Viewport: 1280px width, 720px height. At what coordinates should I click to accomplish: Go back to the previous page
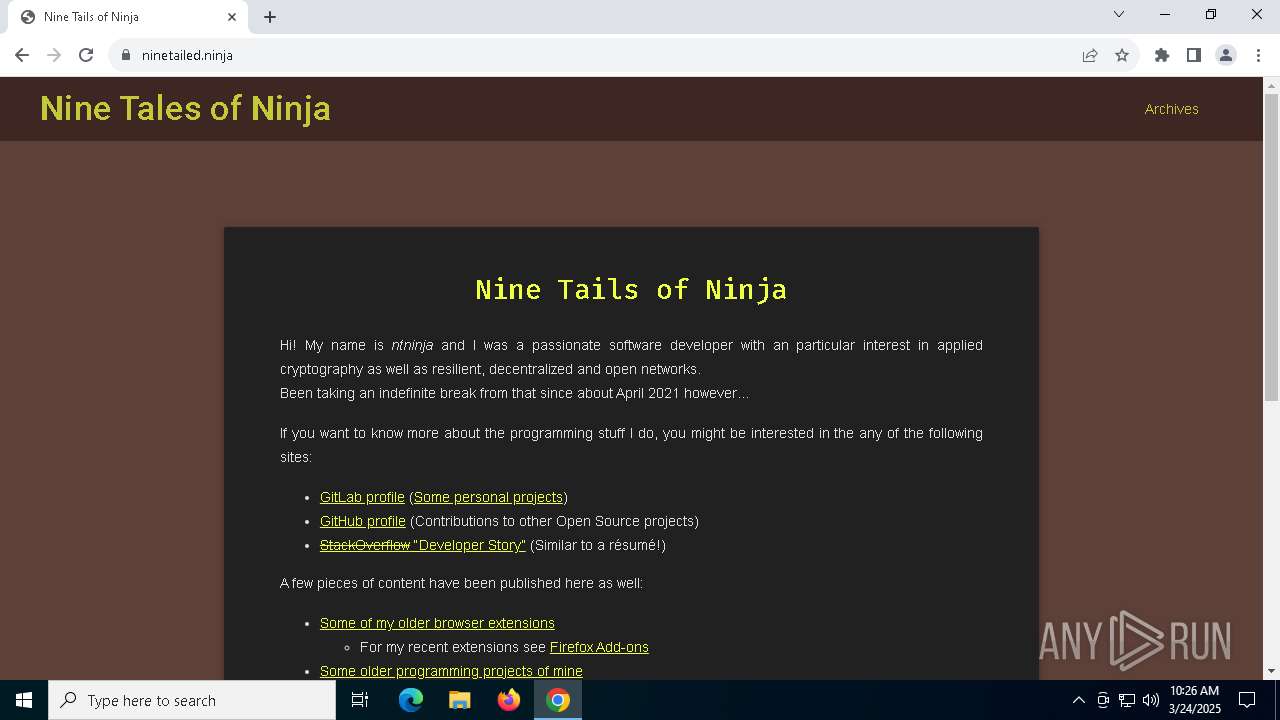22,55
